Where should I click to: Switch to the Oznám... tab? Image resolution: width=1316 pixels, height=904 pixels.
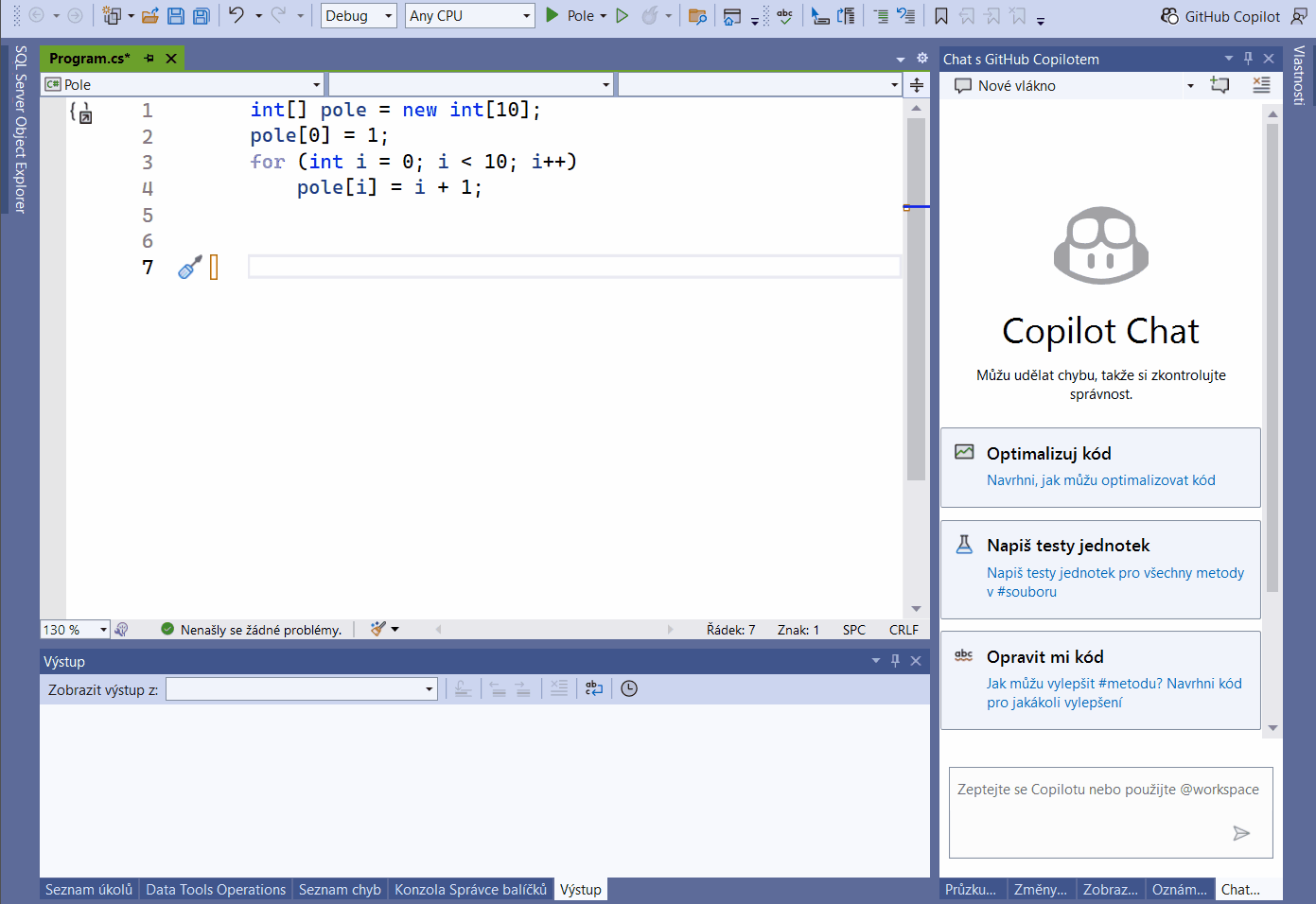1180,890
